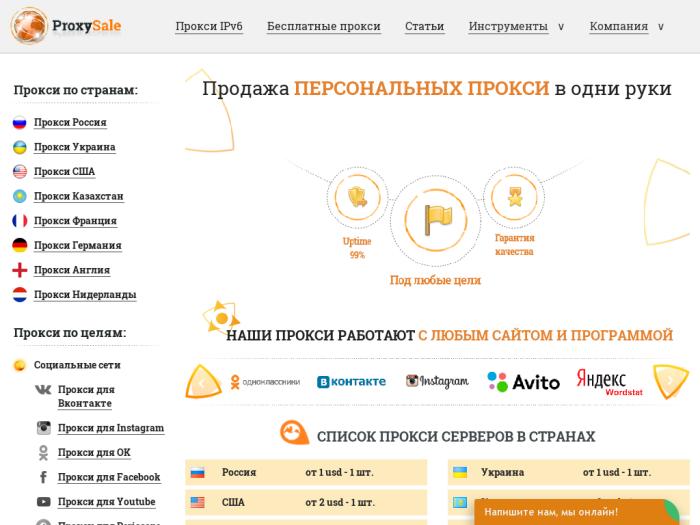The height and width of the screenshot is (525, 700).
Task: Open the Инструменты menu item
Action: pyautogui.click(x=508, y=26)
